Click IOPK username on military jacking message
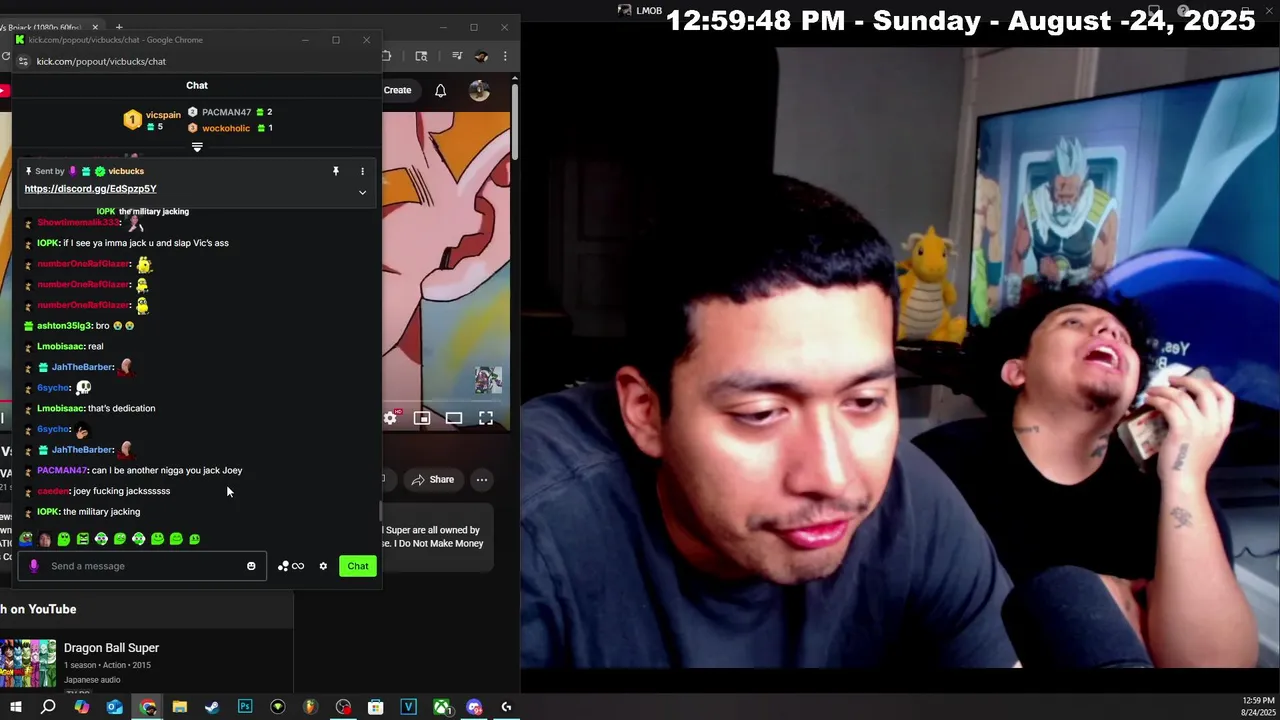1280x720 pixels. tap(48, 512)
